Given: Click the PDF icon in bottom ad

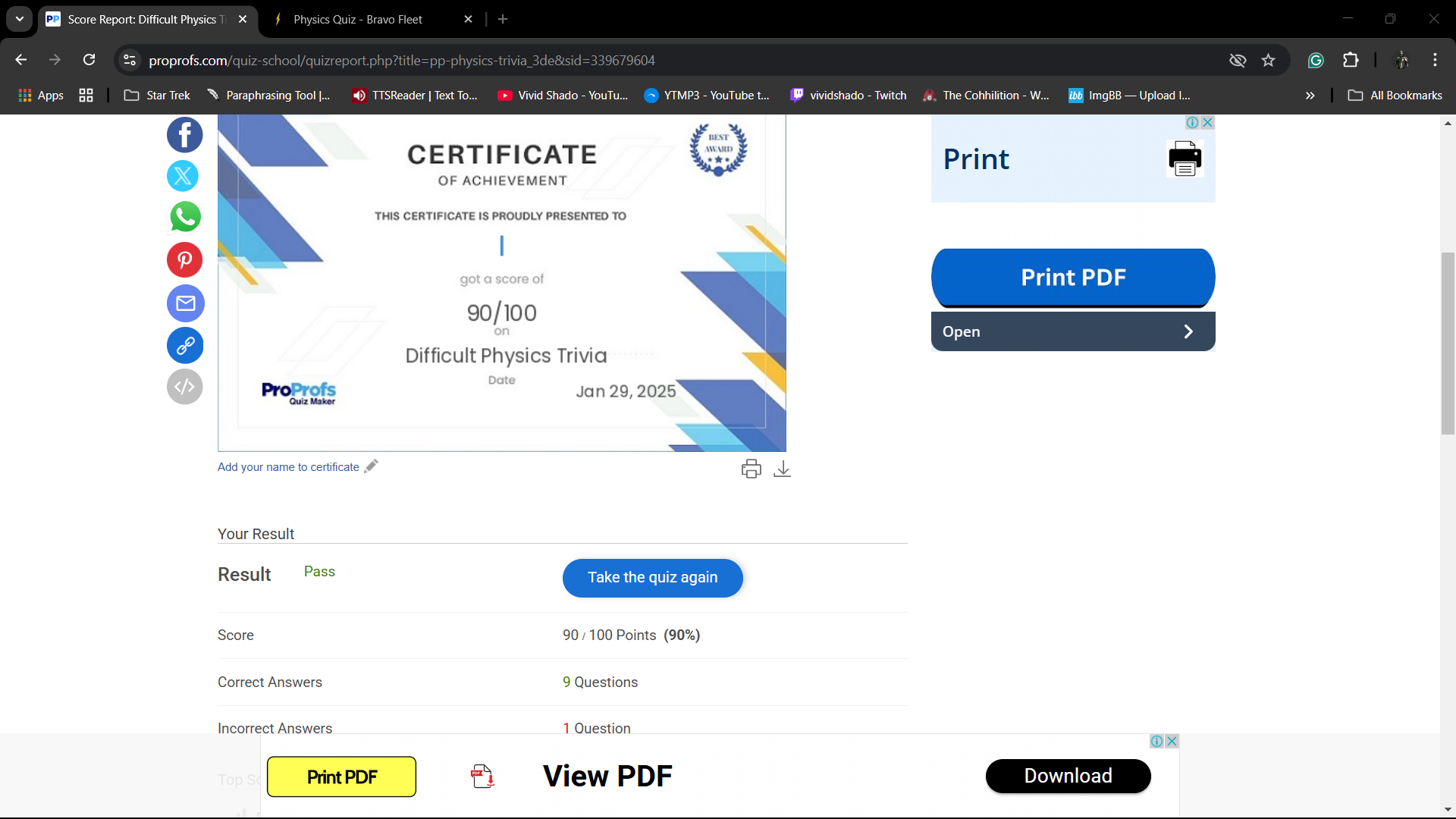Looking at the screenshot, I should click(x=482, y=777).
